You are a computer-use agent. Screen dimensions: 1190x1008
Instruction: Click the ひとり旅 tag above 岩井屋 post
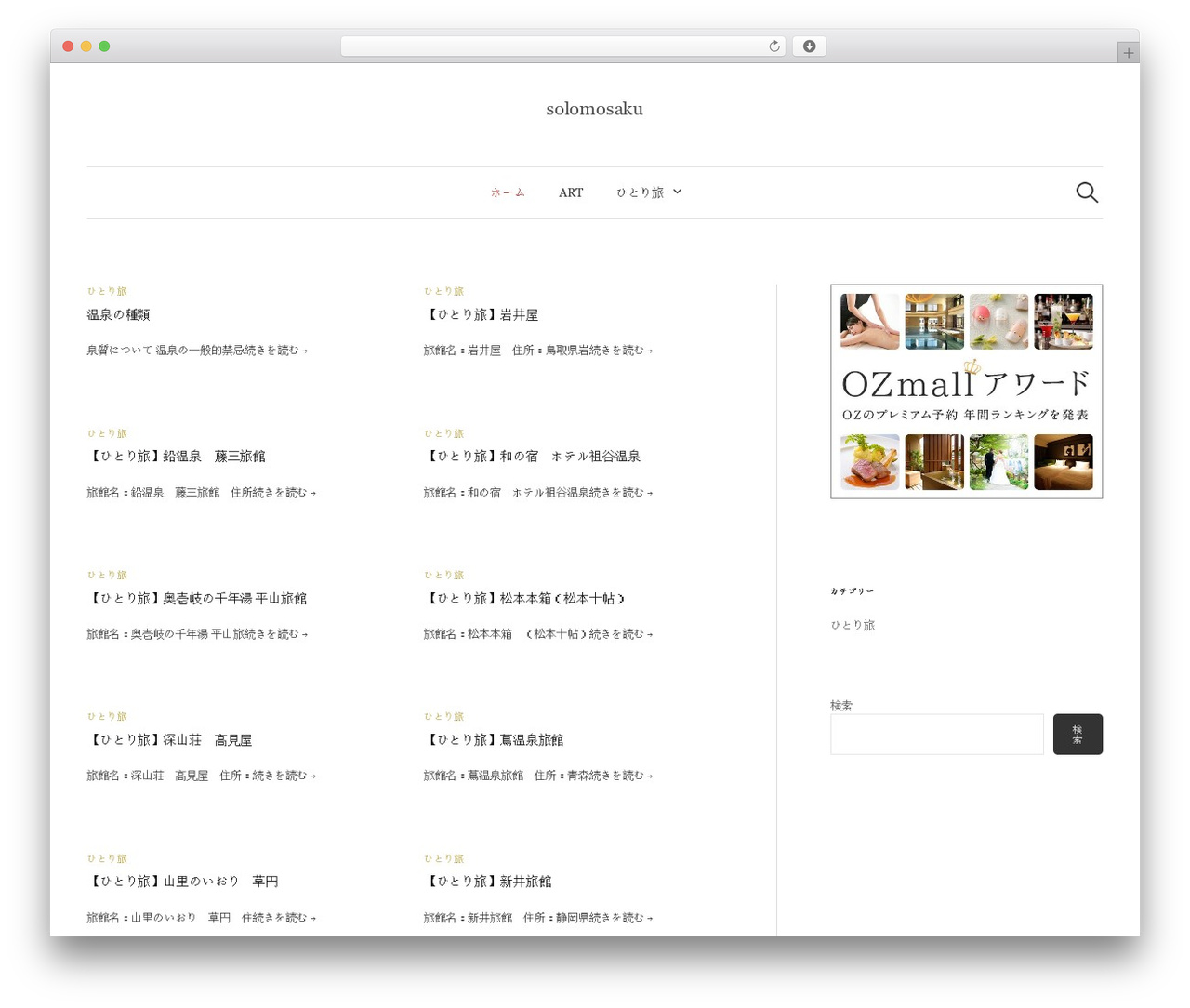point(444,292)
